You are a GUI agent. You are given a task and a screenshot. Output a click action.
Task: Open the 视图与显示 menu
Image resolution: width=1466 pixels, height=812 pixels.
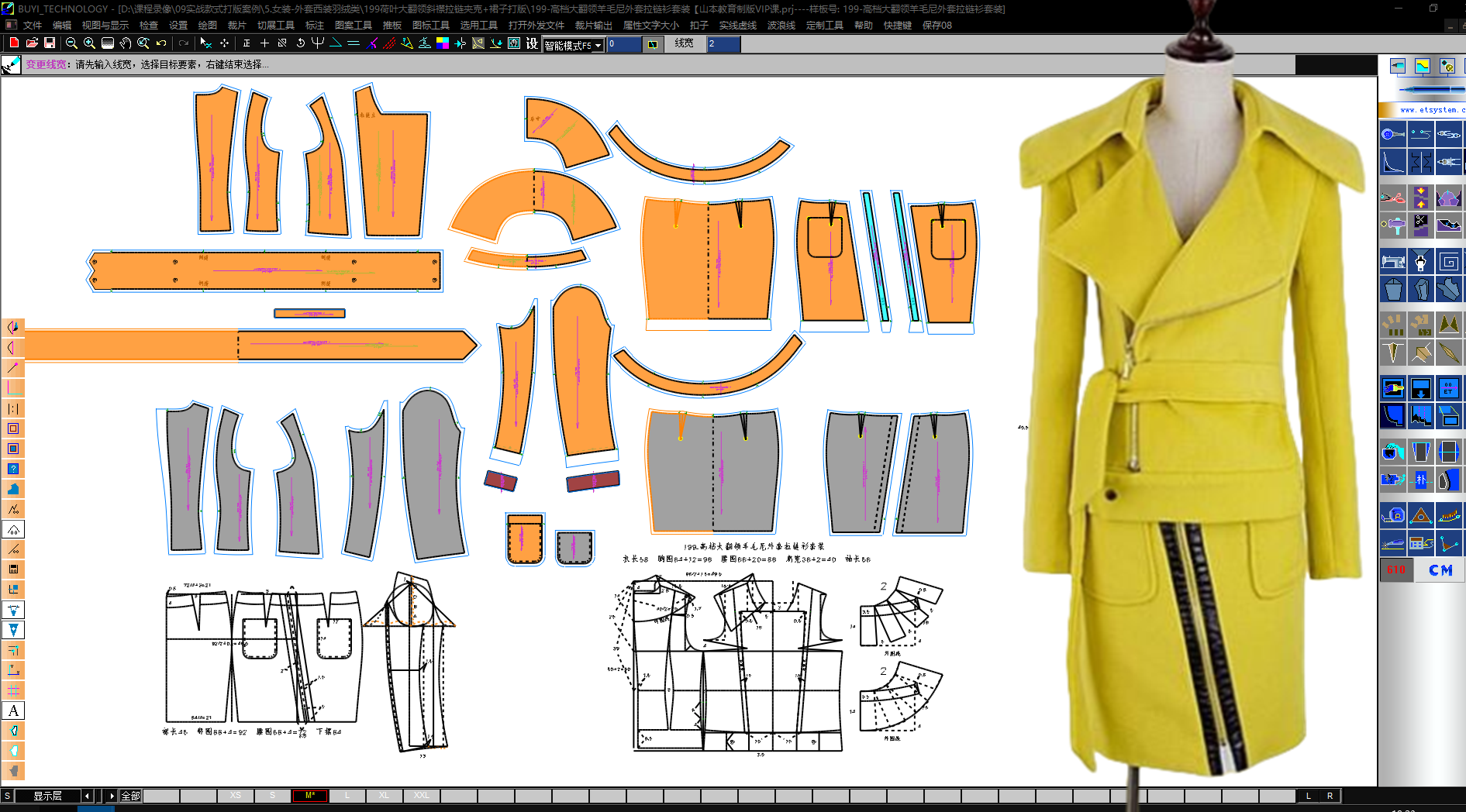[105, 26]
